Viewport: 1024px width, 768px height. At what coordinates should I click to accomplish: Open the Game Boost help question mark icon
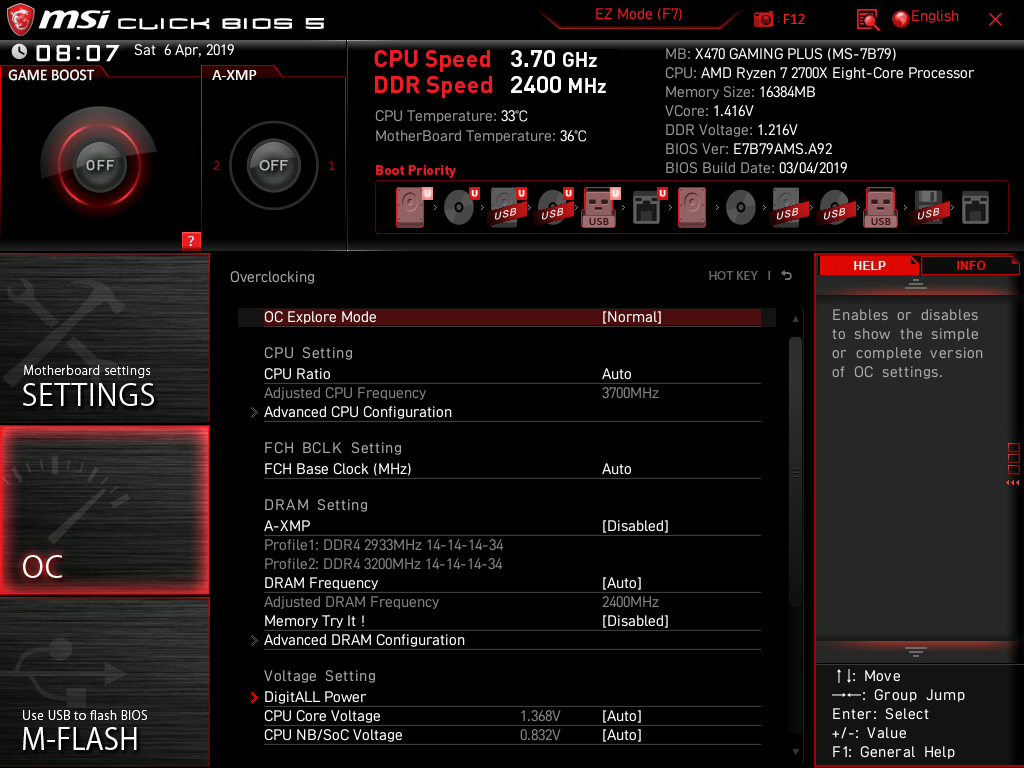(190, 240)
